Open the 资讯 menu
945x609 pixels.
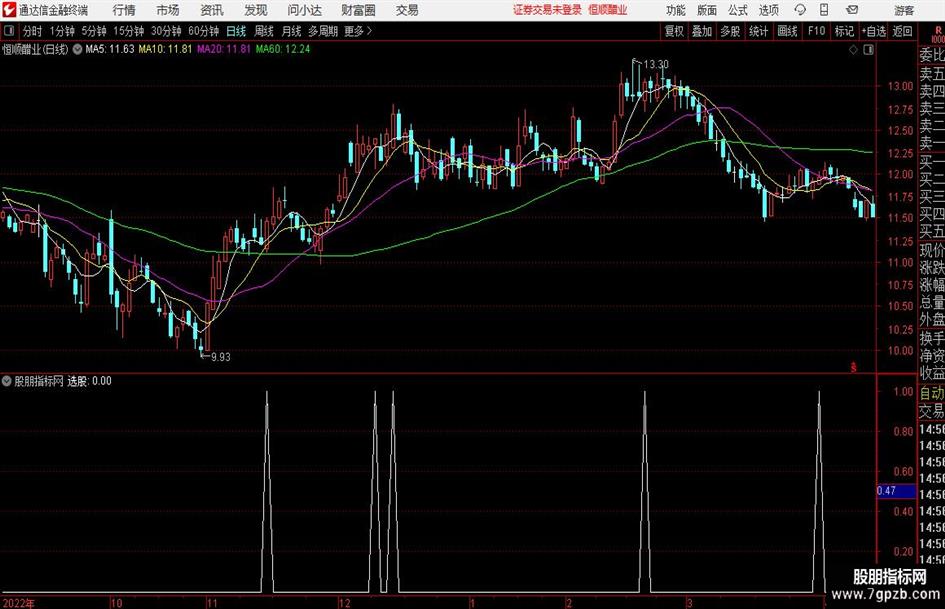coord(212,10)
